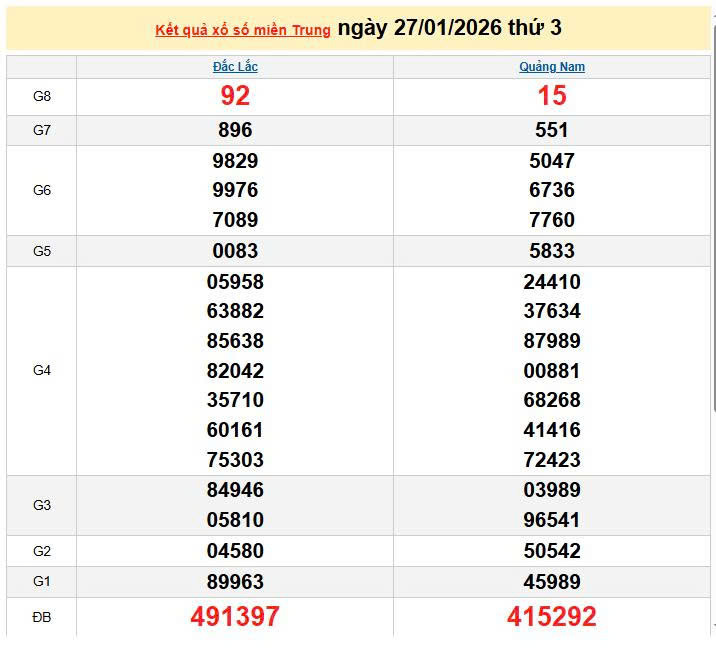Select Quảng Nam G7 result 551
This screenshot has width=716, height=652.
coord(552,130)
